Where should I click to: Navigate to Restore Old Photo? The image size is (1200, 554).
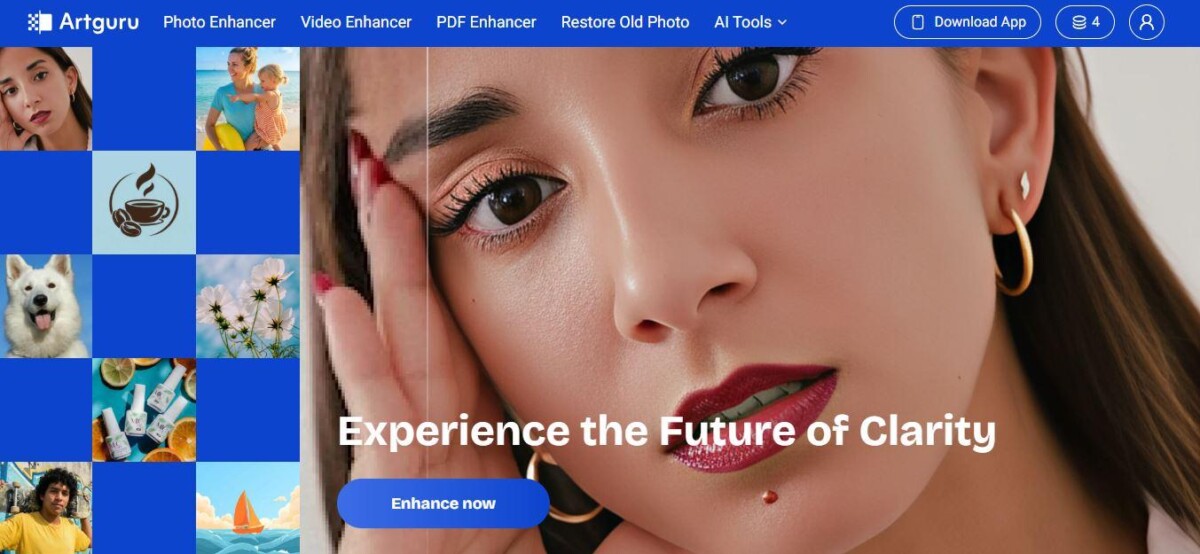(x=625, y=22)
